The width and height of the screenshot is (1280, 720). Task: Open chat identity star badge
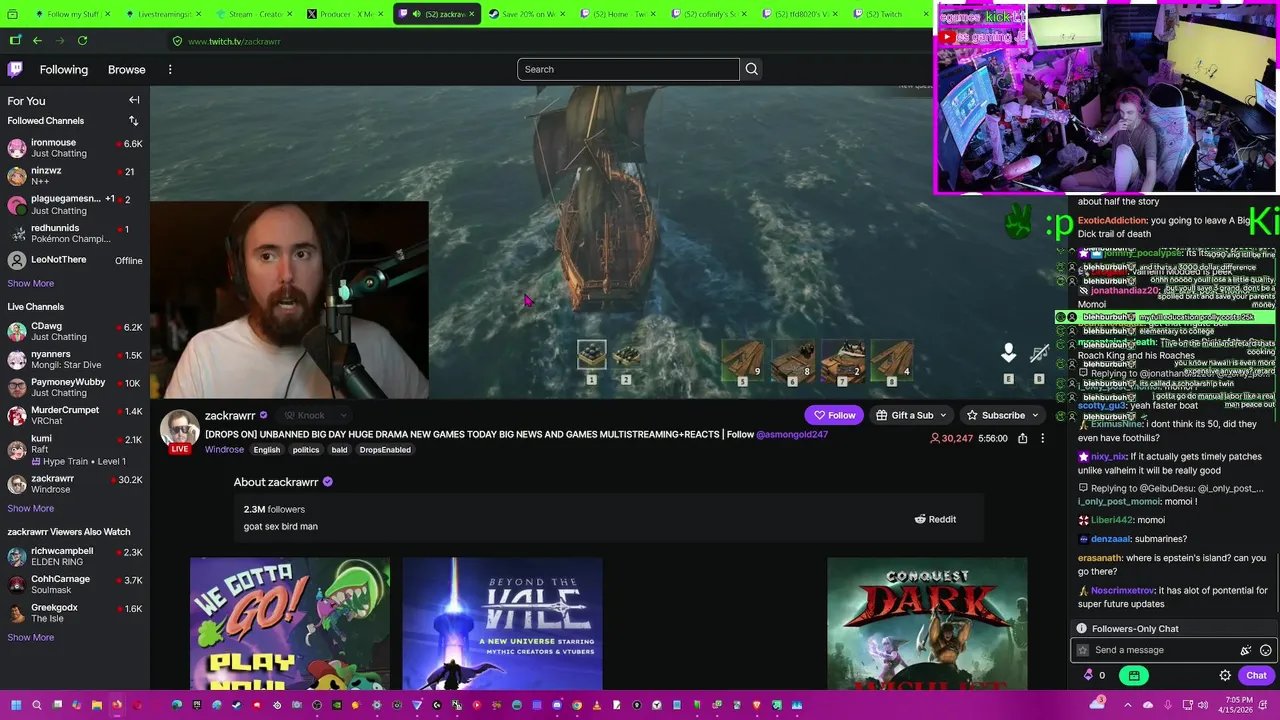point(1082,650)
